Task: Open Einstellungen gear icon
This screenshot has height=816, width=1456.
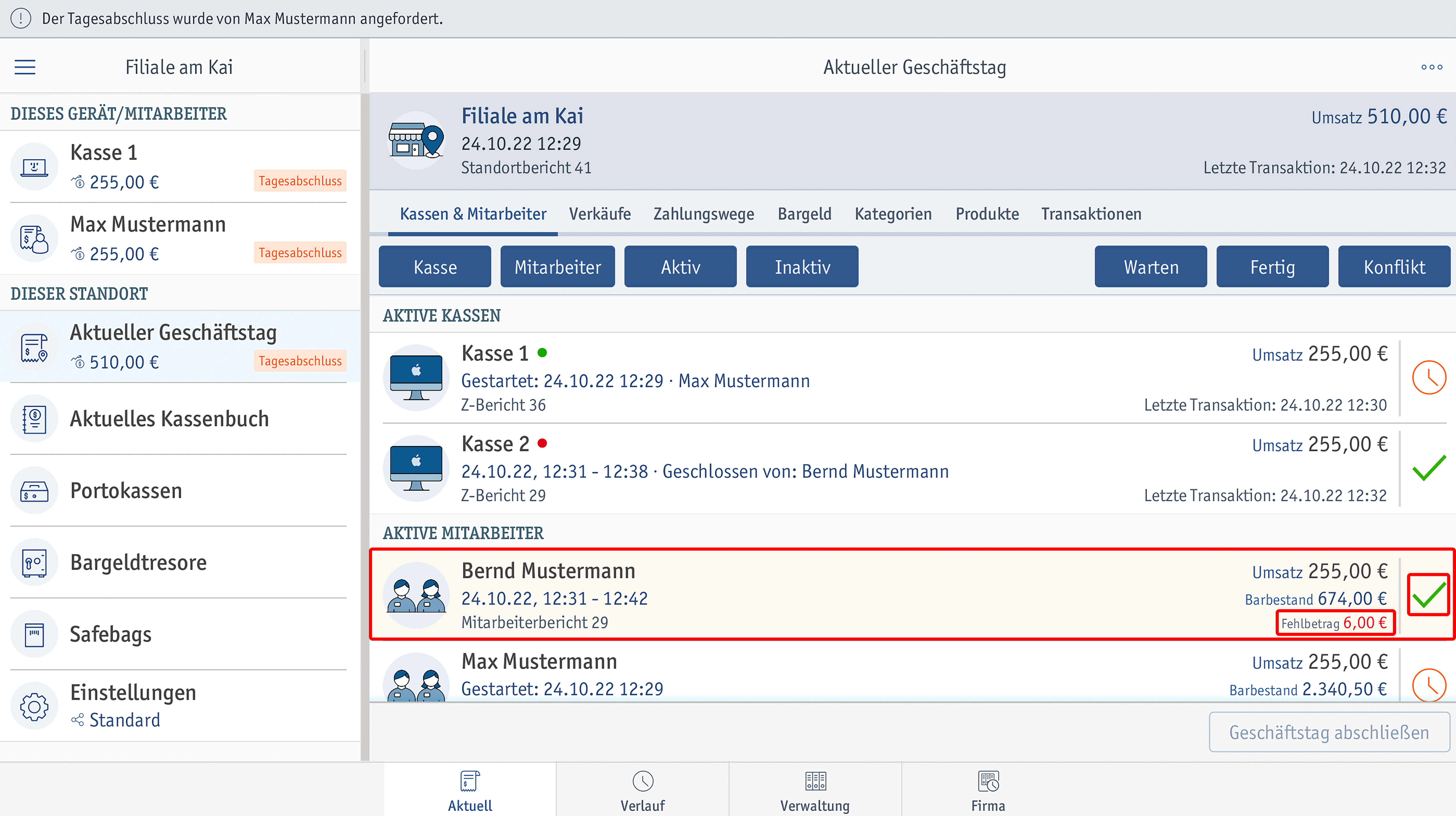Action: [34, 706]
